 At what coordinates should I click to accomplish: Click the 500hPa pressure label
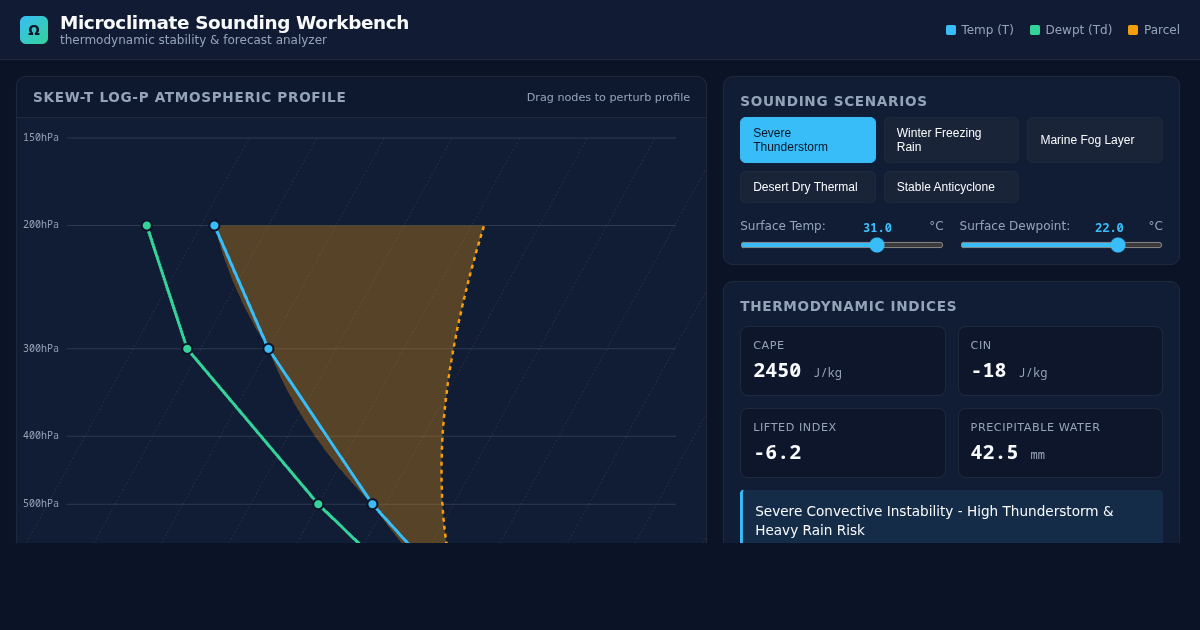41,504
